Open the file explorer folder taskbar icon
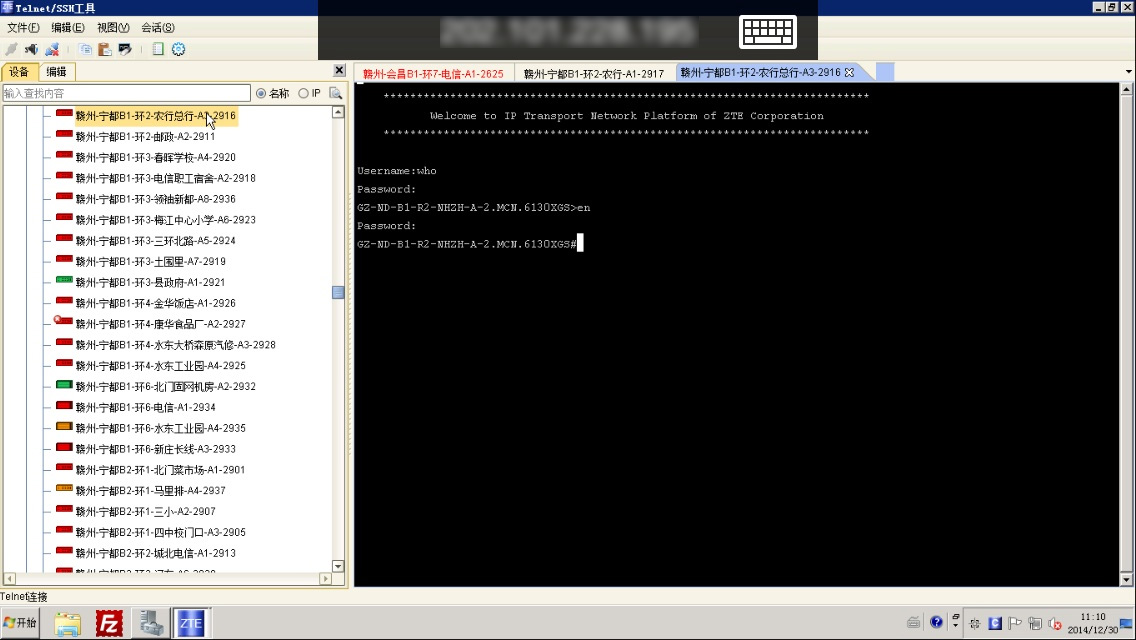The width and height of the screenshot is (1136, 640). (67, 623)
